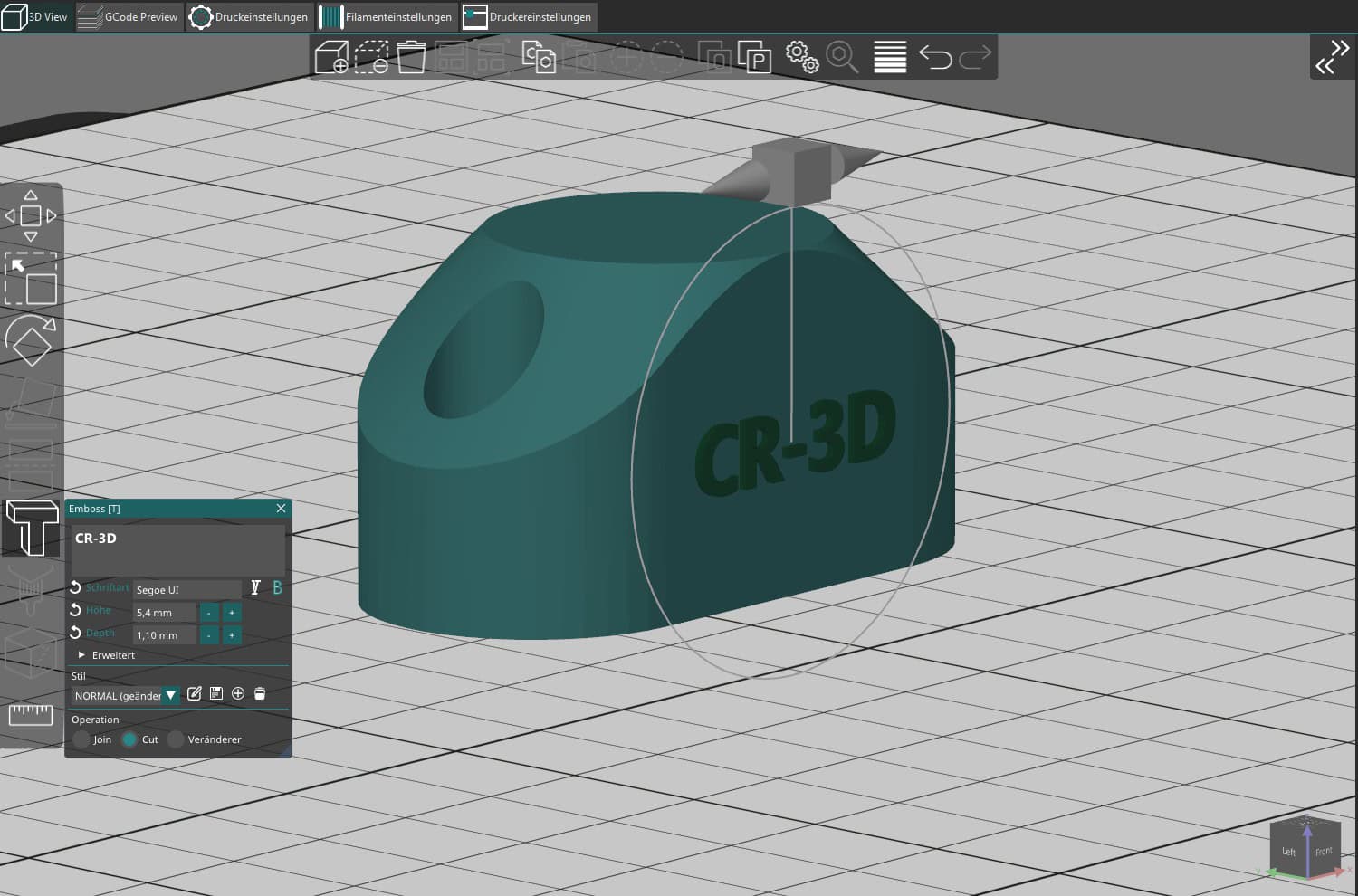Screen dimensions: 1358x896
Task: Delete the current style bin icon
Action: (x=260, y=693)
